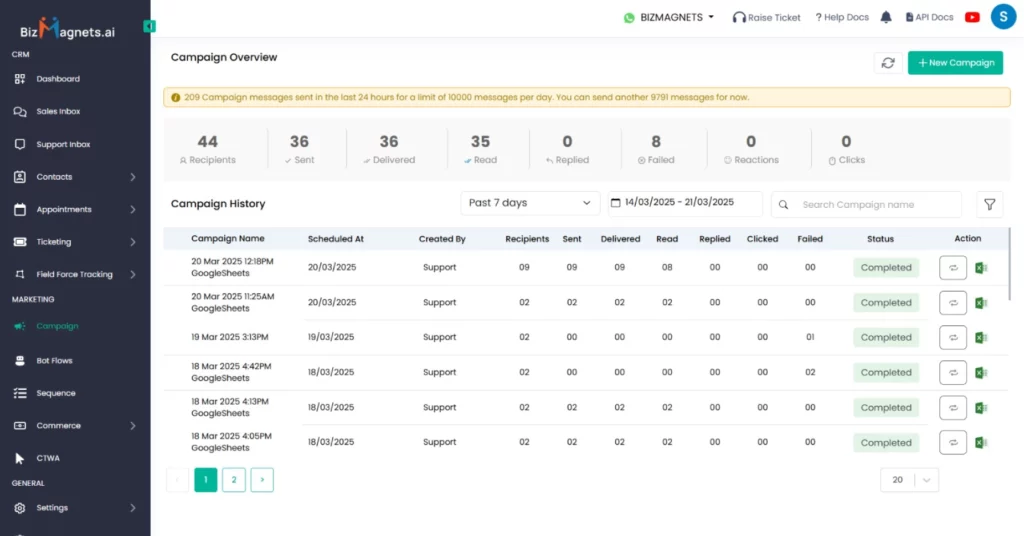Export 18 Mar 4:13PM campaign to Excel

[x=980, y=407]
